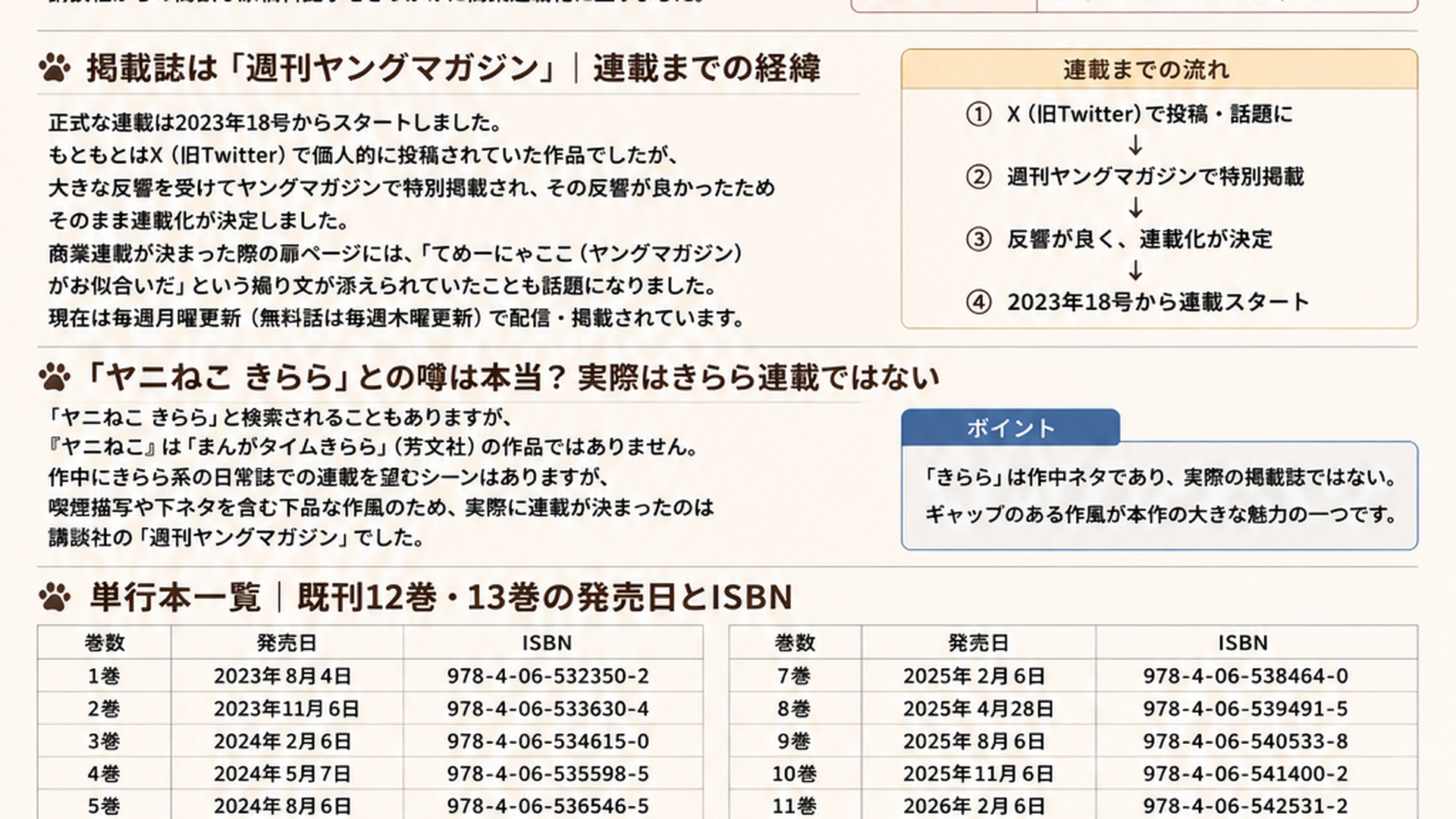Click the ISBN 978-4-06-538464-0
Viewport: 1456px width, 819px height.
click(x=1246, y=676)
